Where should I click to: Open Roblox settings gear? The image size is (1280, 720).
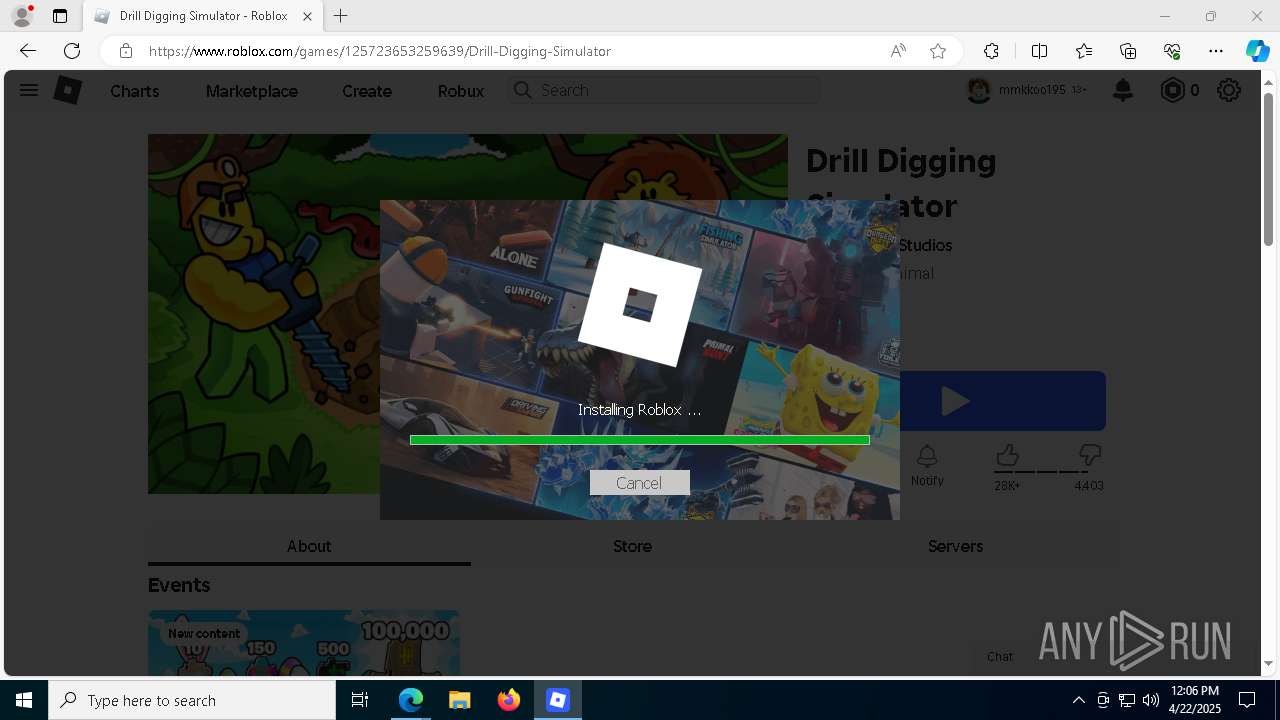1229,90
